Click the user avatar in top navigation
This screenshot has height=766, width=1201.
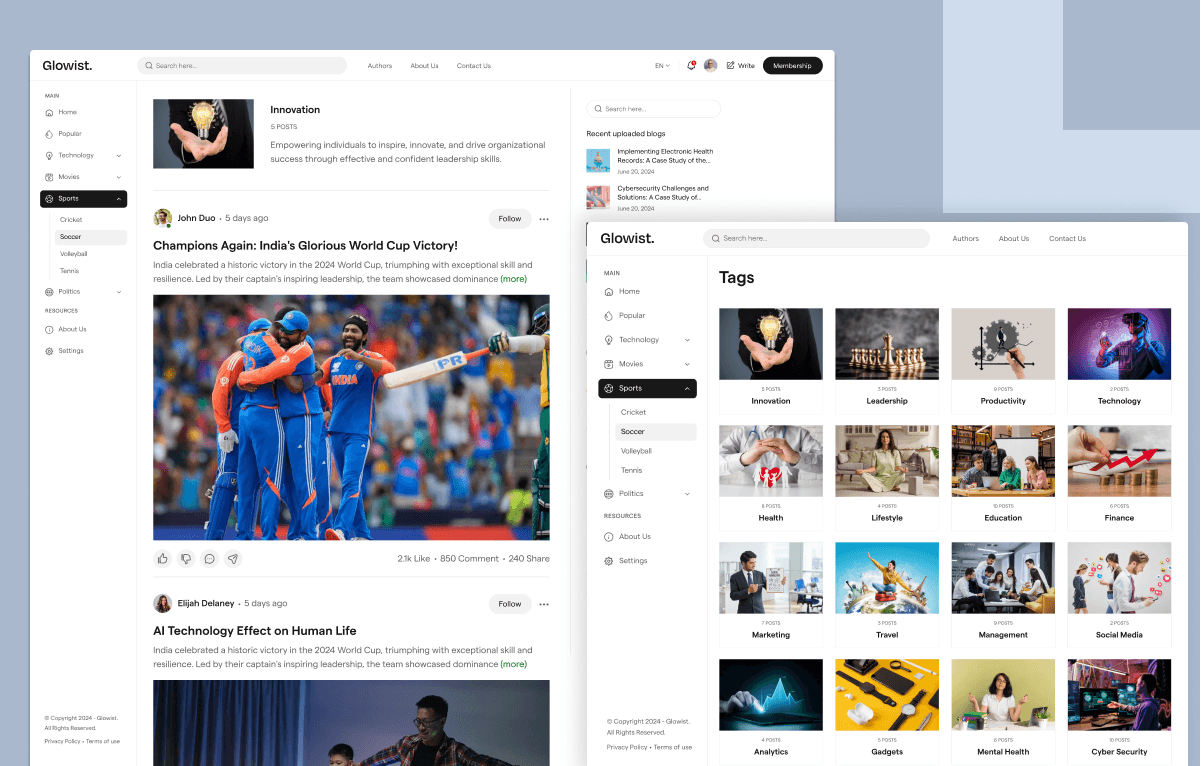pos(710,66)
